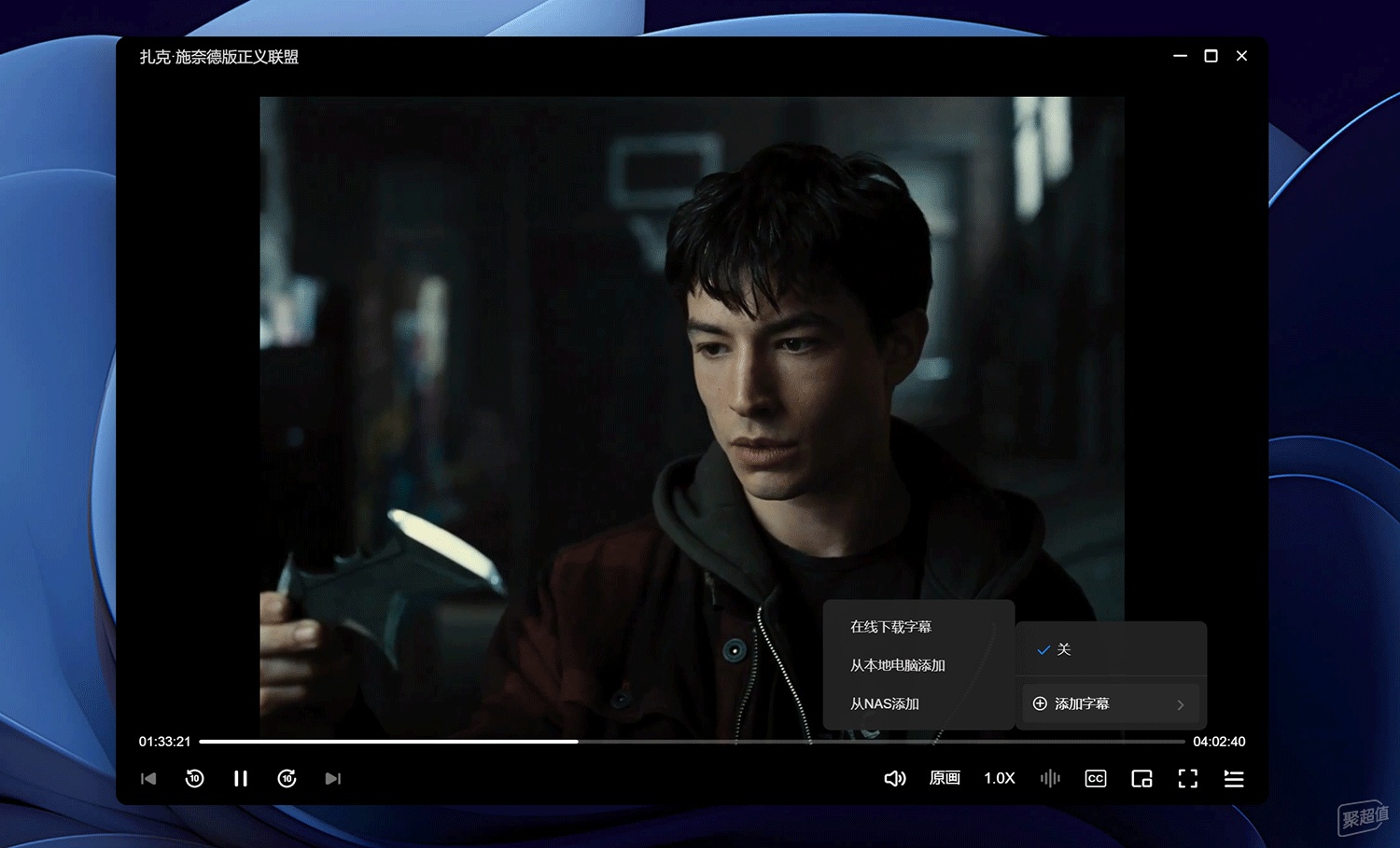Rewind 10 seconds

[194, 778]
